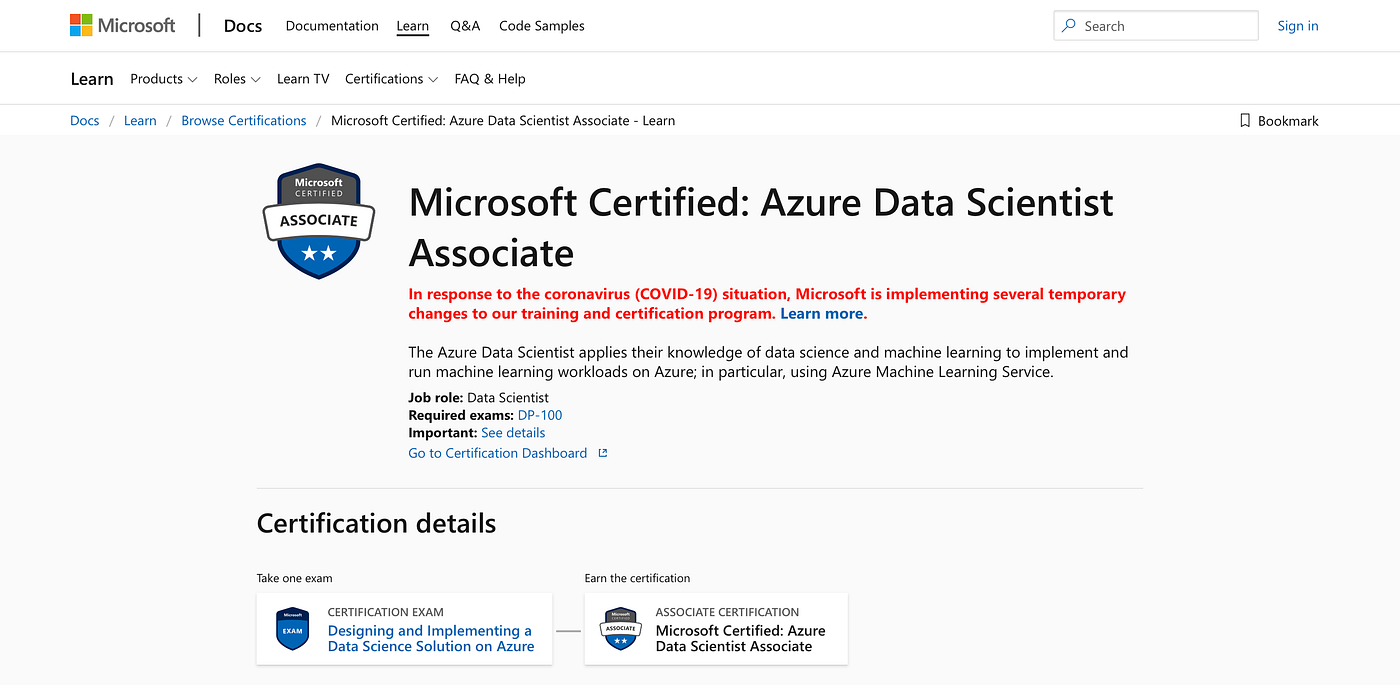The height and width of the screenshot is (685, 1400).
Task: Click the external link icon by Certification Dashboard
Action: click(603, 453)
